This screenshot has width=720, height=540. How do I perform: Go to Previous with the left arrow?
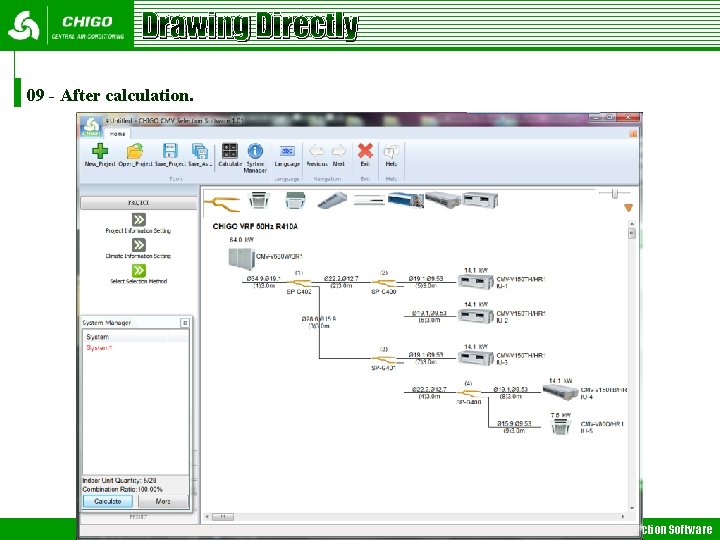pos(316,151)
